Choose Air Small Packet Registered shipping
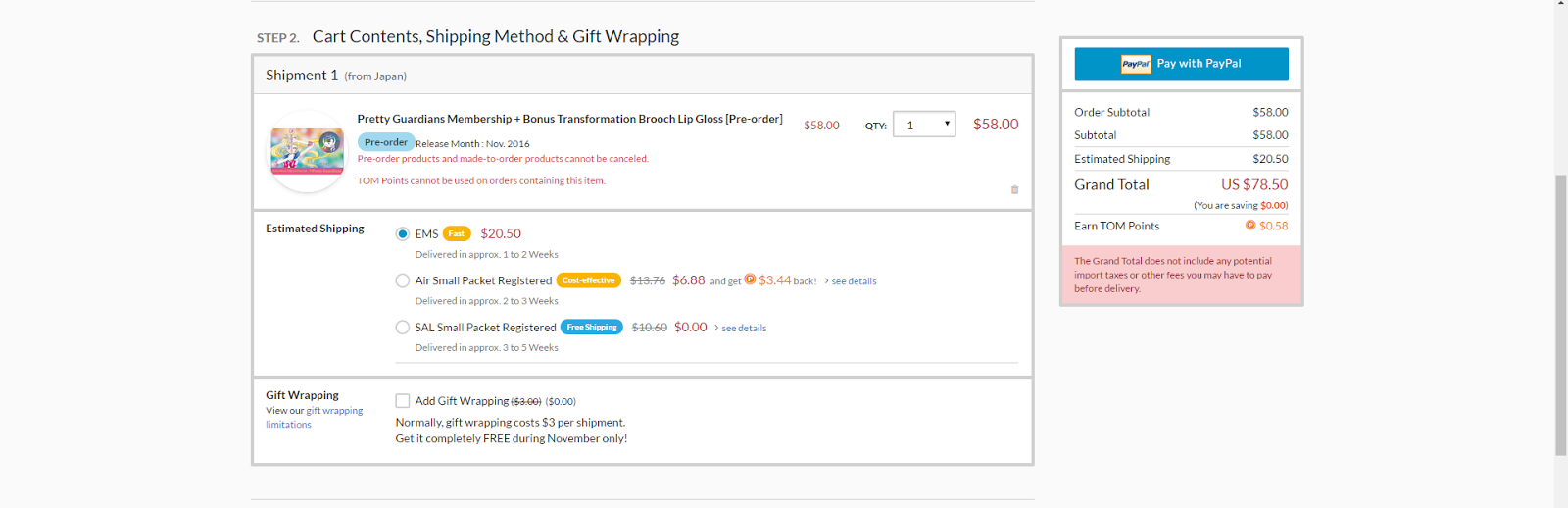 [403, 281]
